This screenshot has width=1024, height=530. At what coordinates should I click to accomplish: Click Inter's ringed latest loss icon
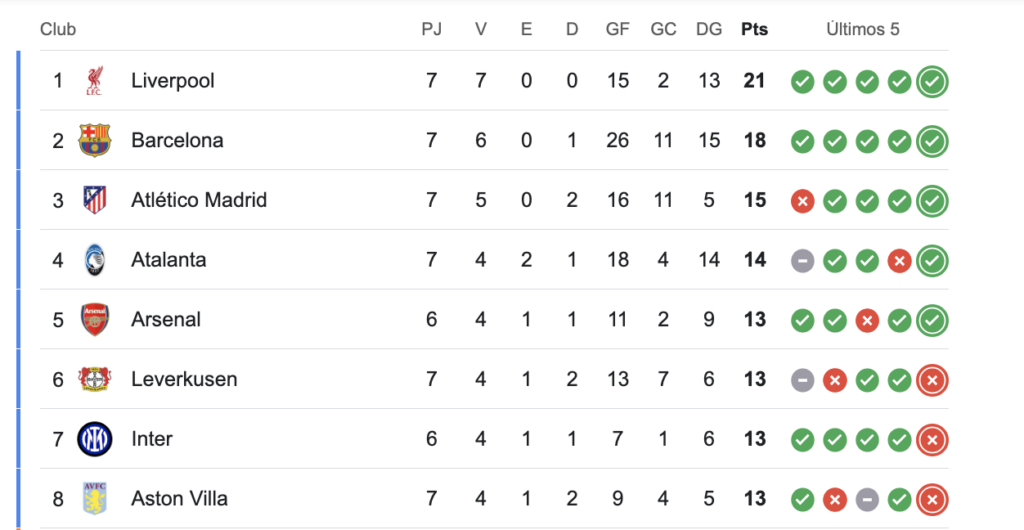pyautogui.click(x=932, y=440)
